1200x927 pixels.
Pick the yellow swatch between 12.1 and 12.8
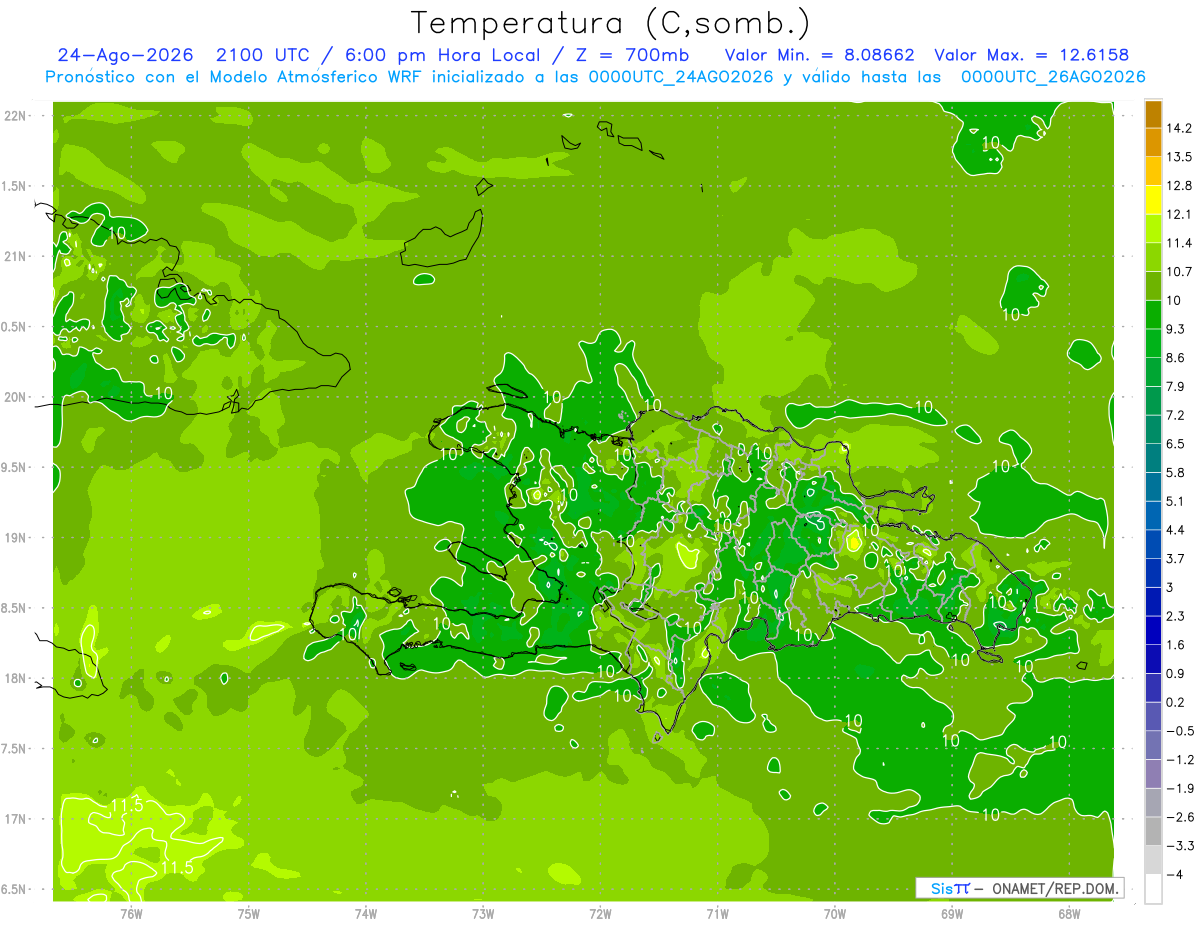[1153, 200]
